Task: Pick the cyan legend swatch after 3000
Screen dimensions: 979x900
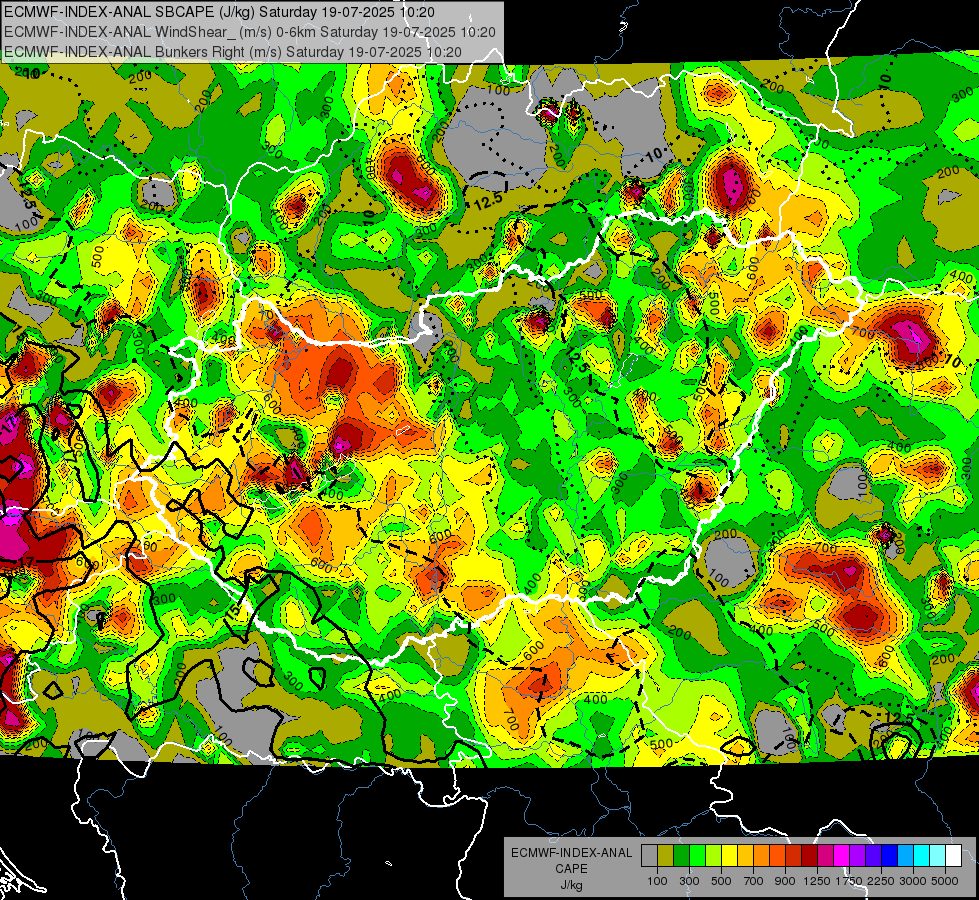Action: pyautogui.click(x=922, y=856)
